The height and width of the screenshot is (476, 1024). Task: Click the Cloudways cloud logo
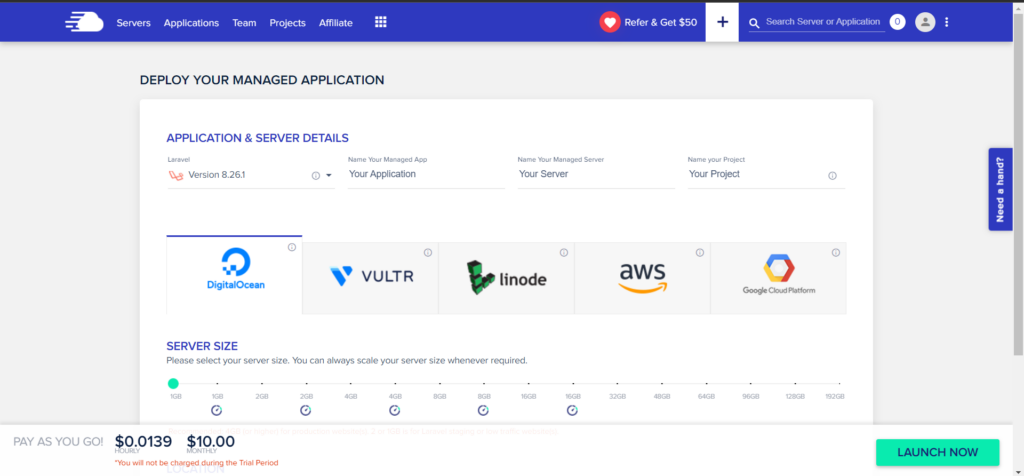(x=84, y=22)
